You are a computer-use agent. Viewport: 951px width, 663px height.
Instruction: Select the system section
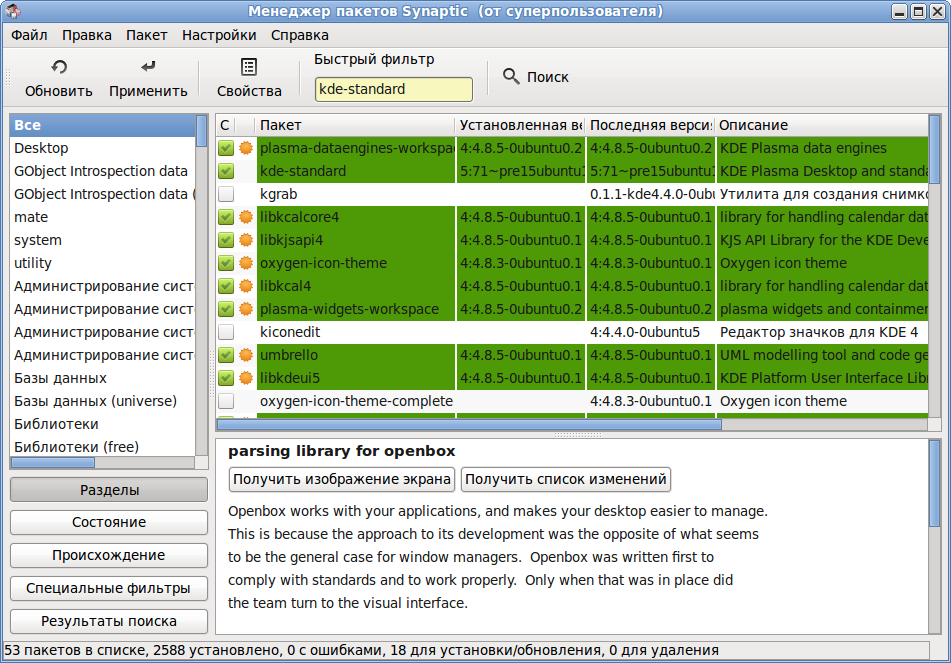pyautogui.click(x=102, y=240)
